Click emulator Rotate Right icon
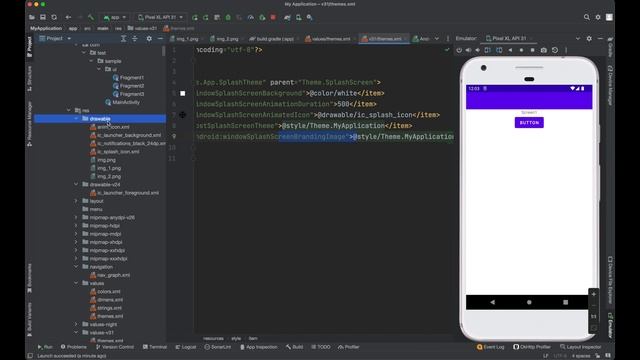 [x=499, y=50]
